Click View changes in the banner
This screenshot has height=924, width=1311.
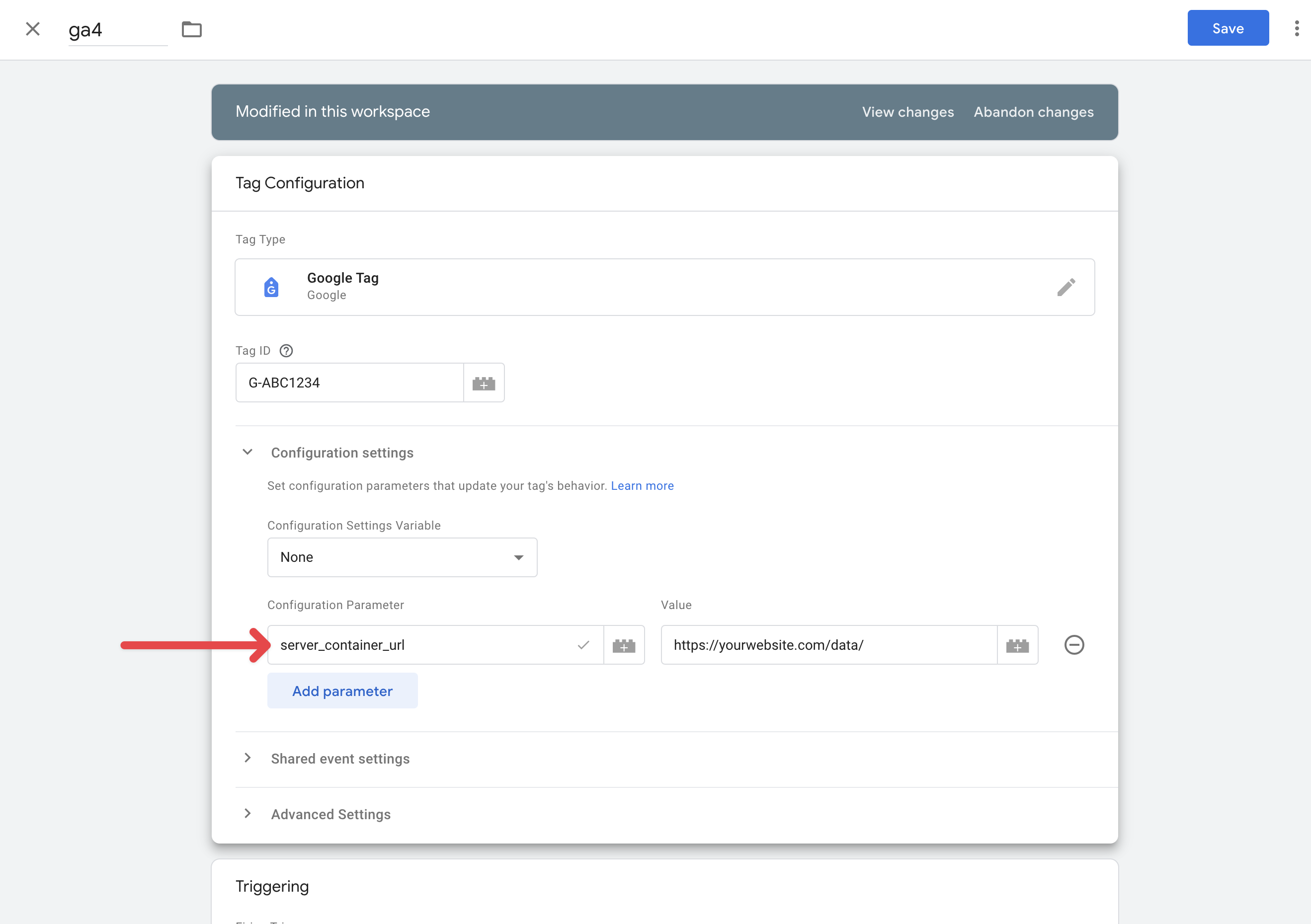click(907, 112)
